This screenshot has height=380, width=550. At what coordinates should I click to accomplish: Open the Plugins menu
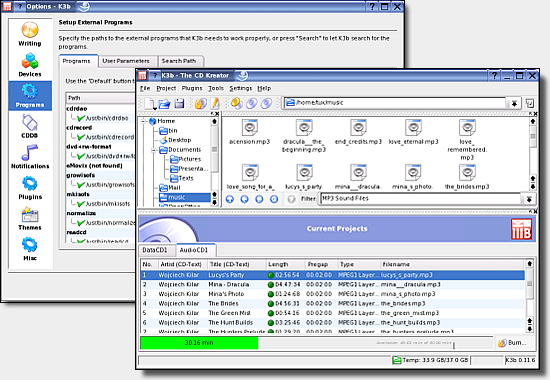tap(192, 88)
